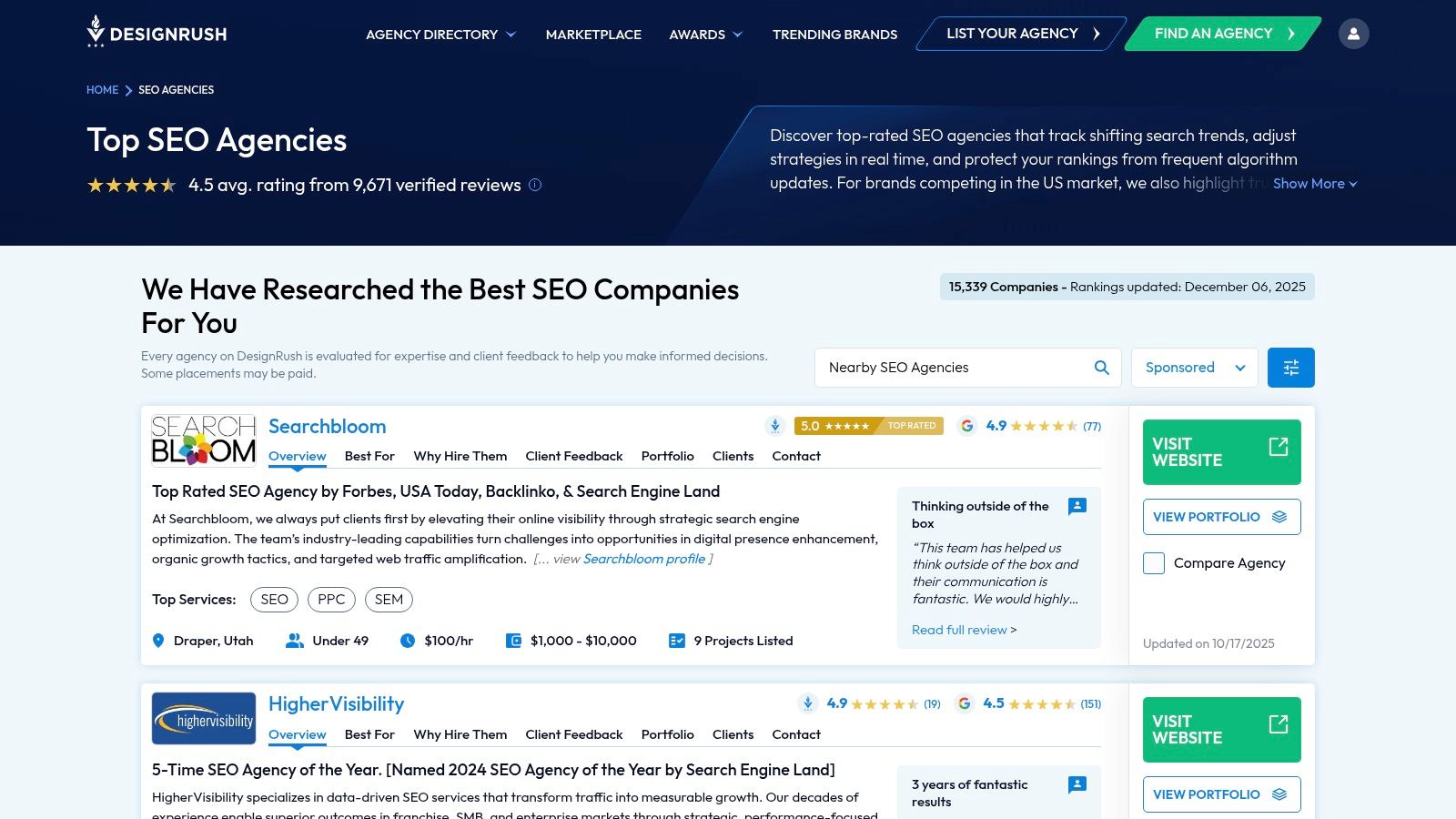Expand the description with Show More
This screenshot has height=819, width=1456.
click(1315, 184)
